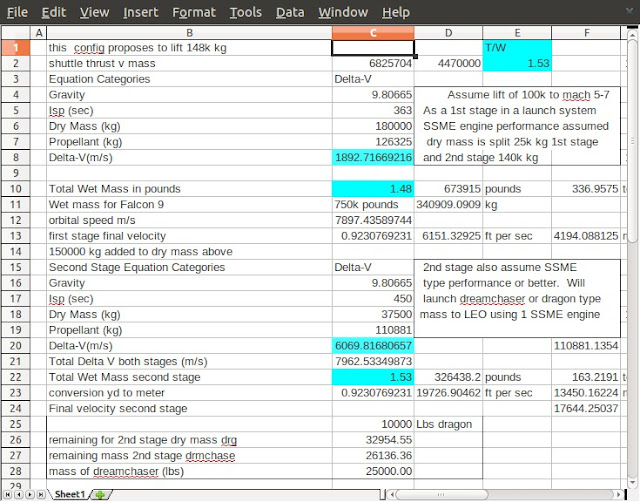This screenshot has width=640, height=502.
Task: Select total delta V 7962.53349873
Action: pos(373,361)
